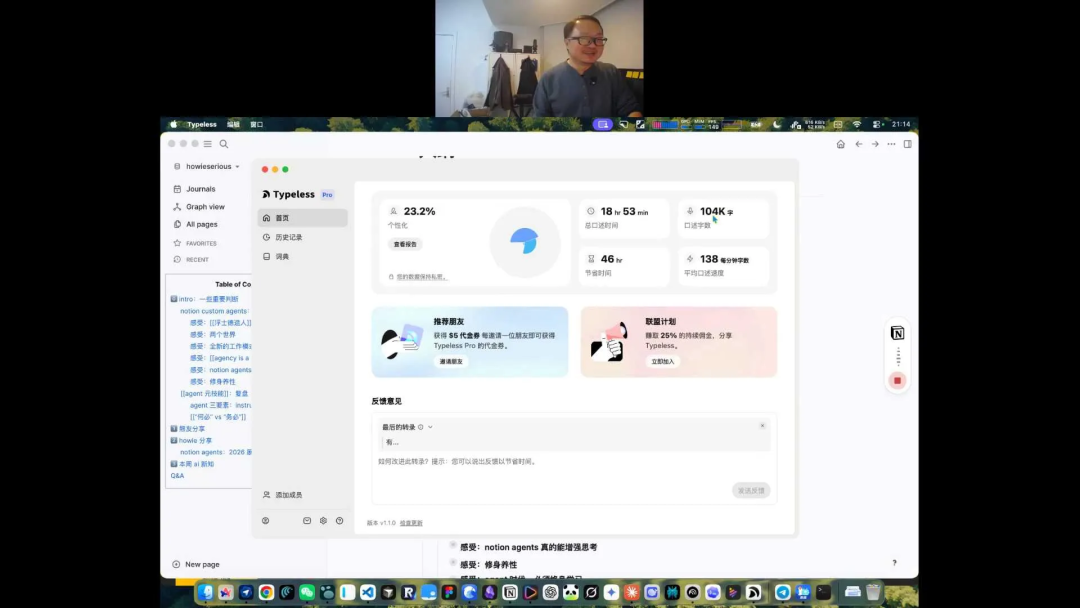Open the '本周 ai 新知' contents link

196,464
